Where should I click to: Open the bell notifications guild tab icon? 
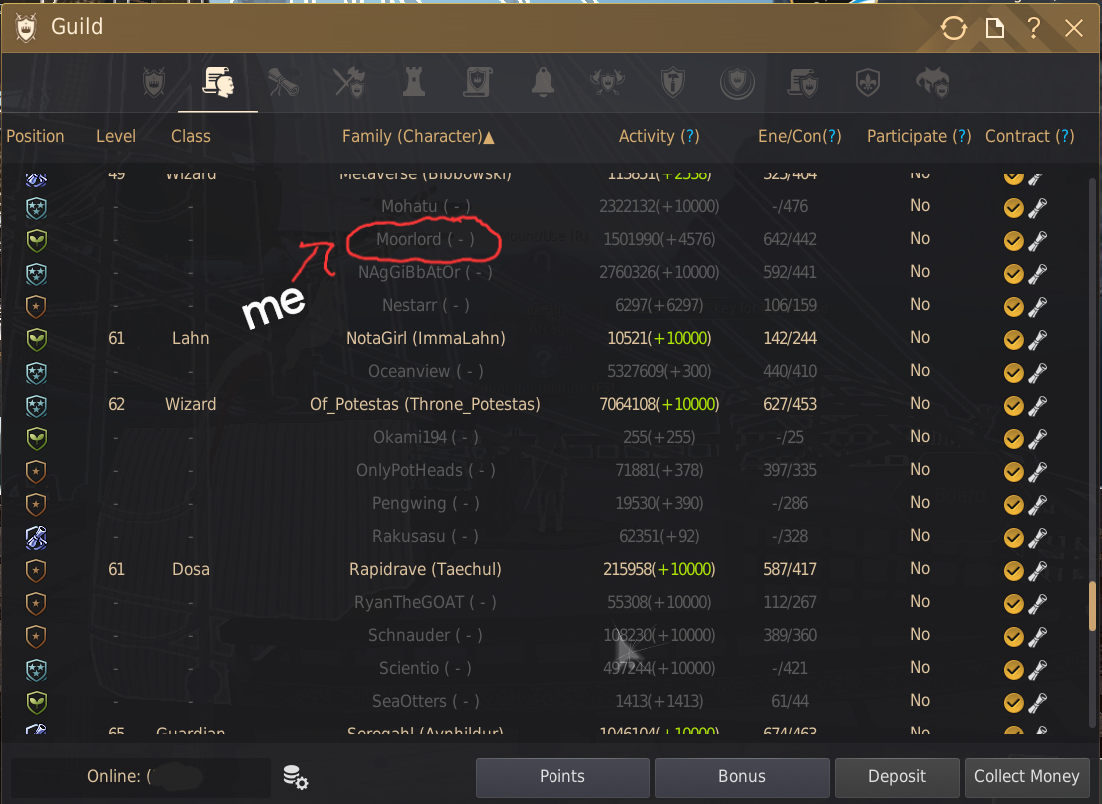point(543,83)
